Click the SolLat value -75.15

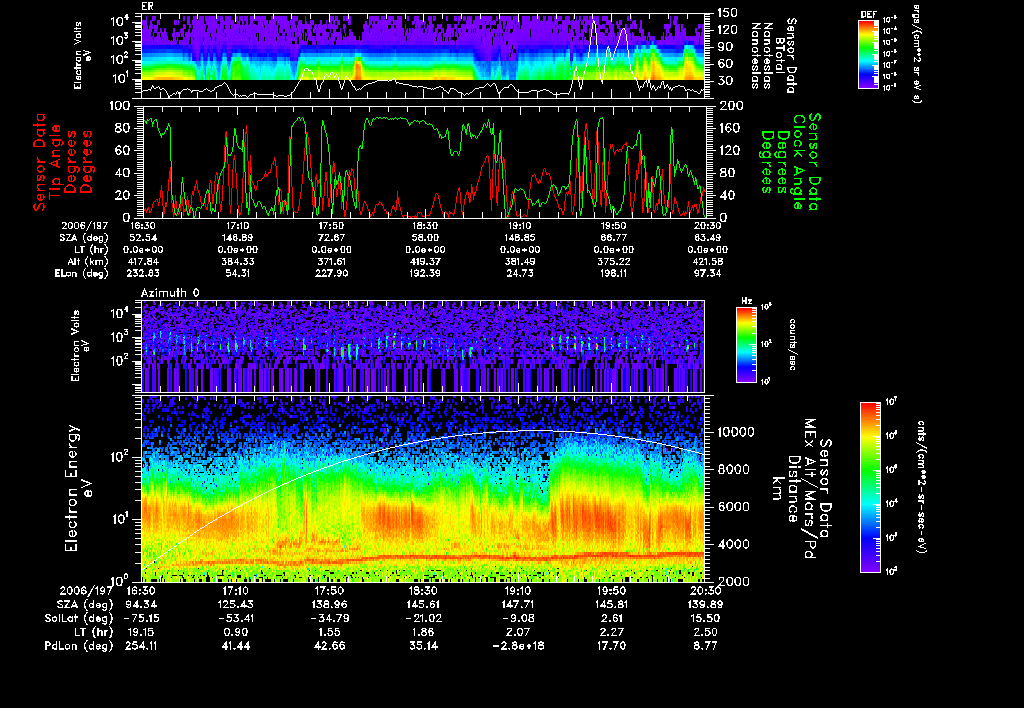pos(140,618)
